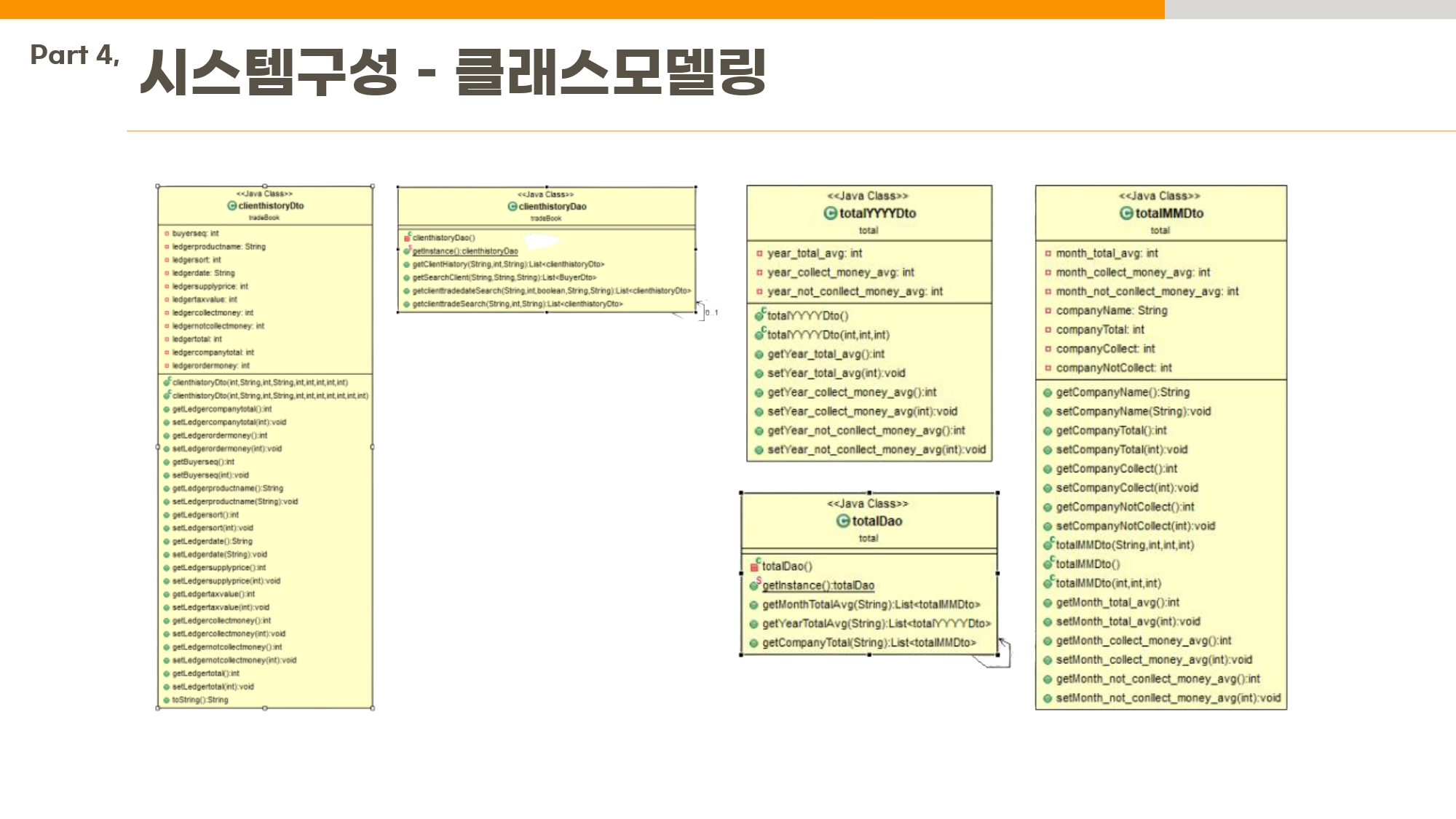Click the clienthistoryDao class icon
Image resolution: width=1456 pixels, height=819 pixels.
[512, 207]
